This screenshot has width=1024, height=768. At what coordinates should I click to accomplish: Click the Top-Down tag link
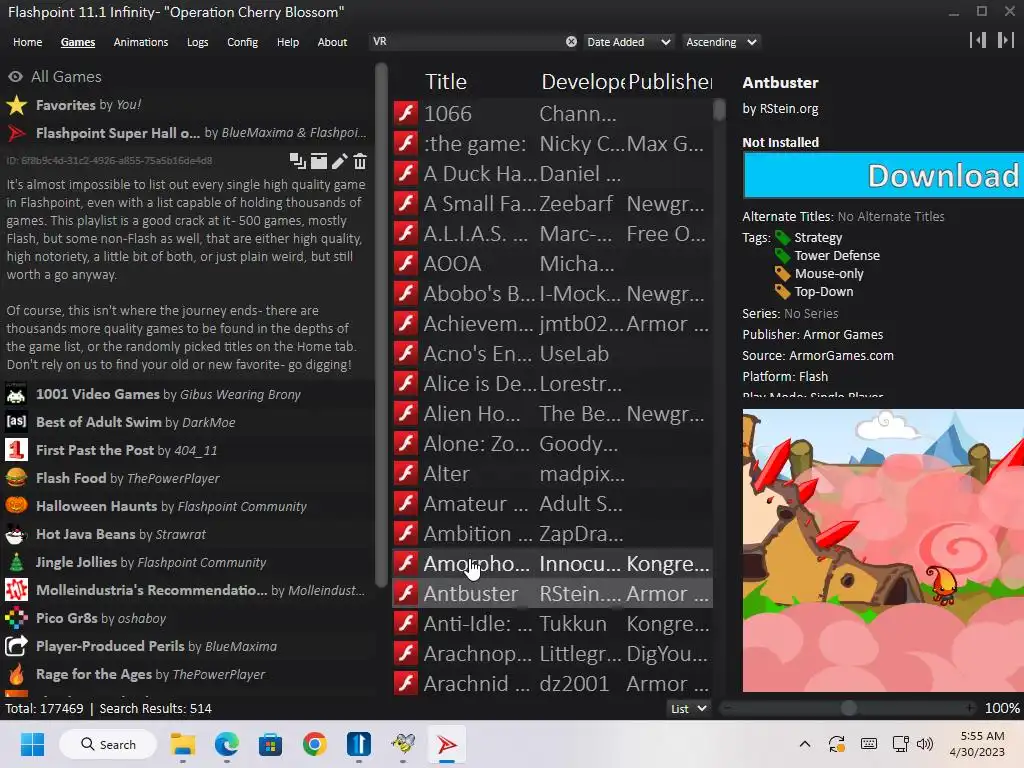(x=824, y=292)
